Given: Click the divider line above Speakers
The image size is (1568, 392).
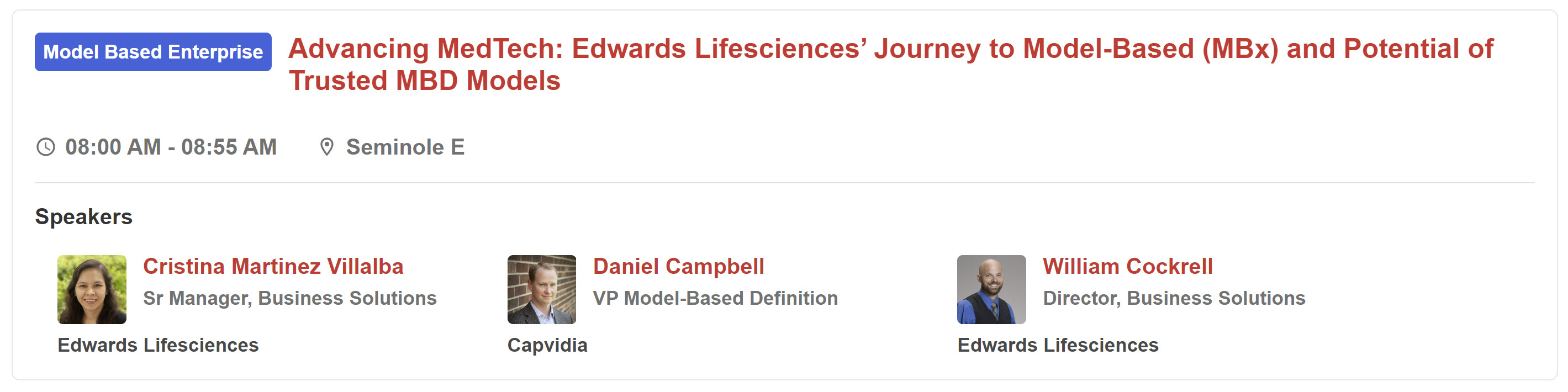Looking at the screenshot, I should (784, 183).
